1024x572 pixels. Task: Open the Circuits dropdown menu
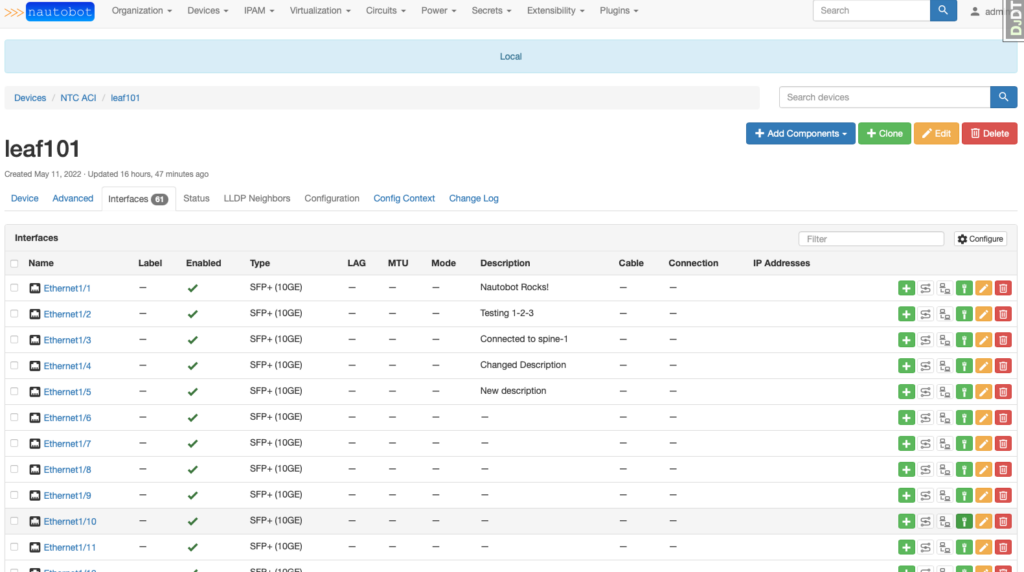(x=385, y=10)
